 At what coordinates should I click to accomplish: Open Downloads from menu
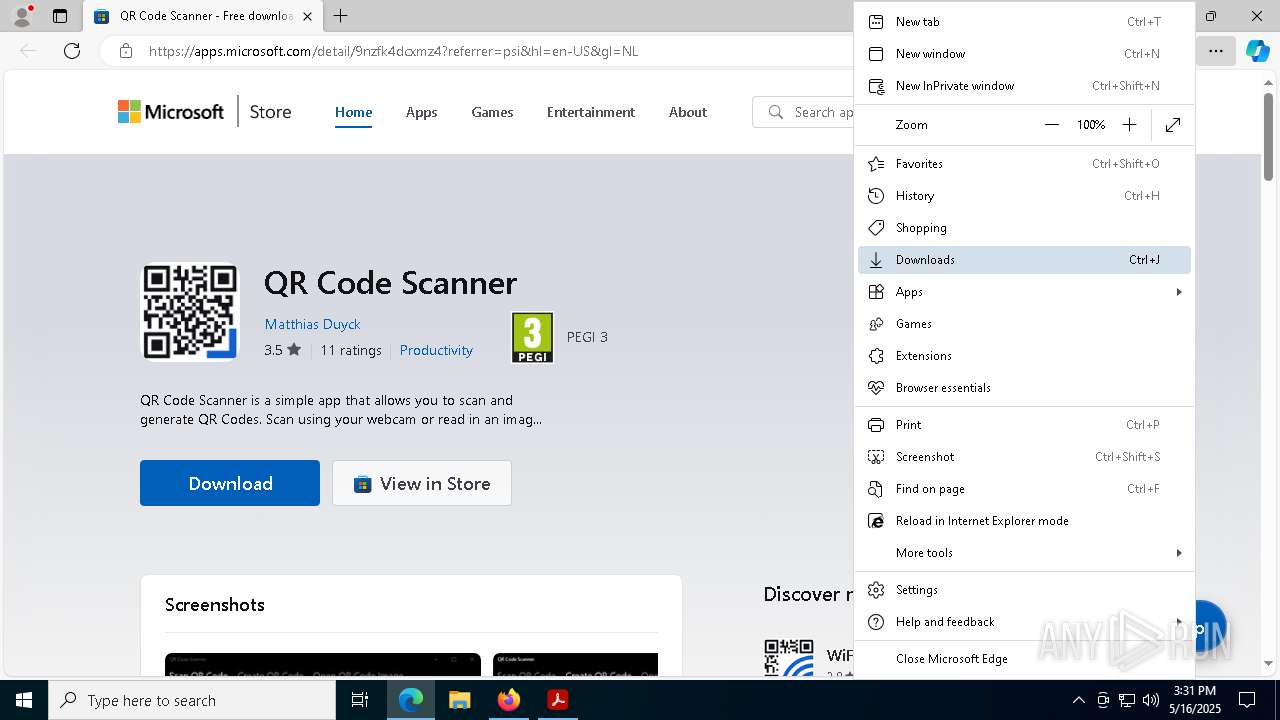pos(1024,260)
